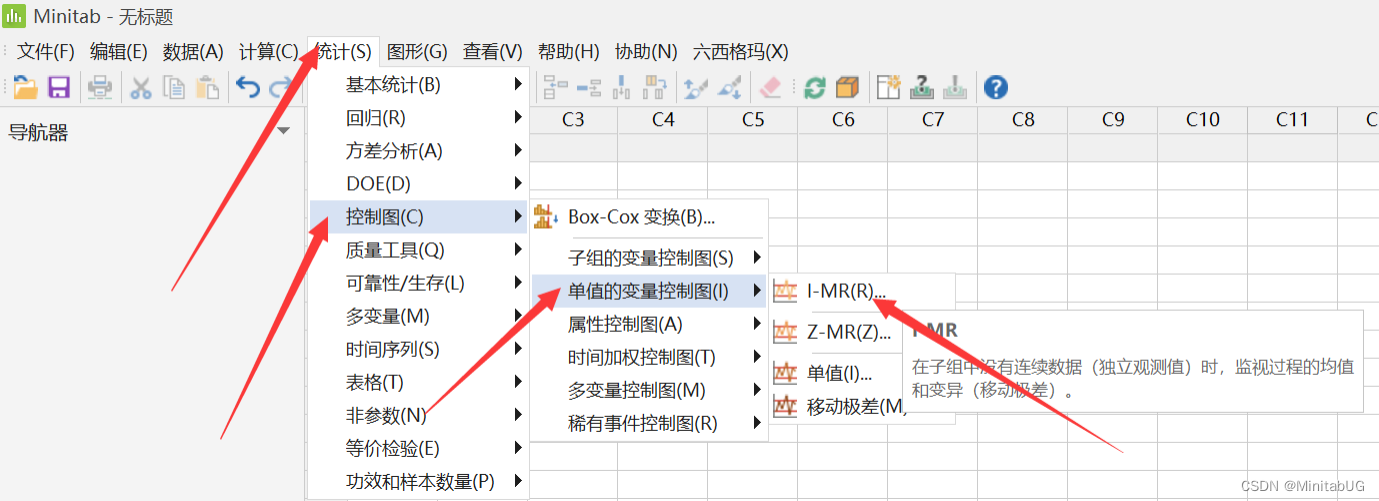Expand the 非参数(N) submenu
The width and height of the screenshot is (1379, 501).
point(418,414)
